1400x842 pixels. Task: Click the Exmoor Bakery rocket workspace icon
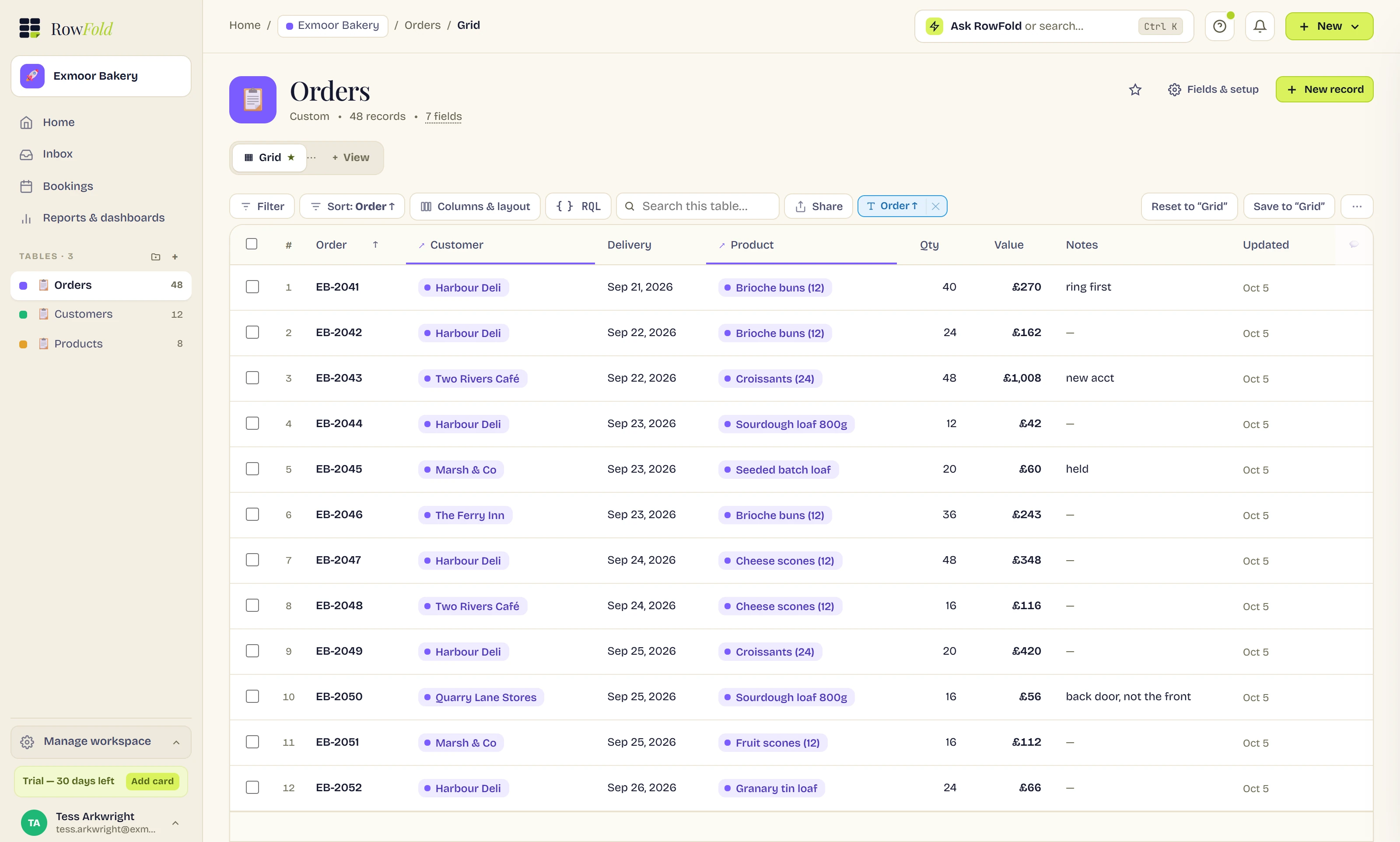point(32,76)
